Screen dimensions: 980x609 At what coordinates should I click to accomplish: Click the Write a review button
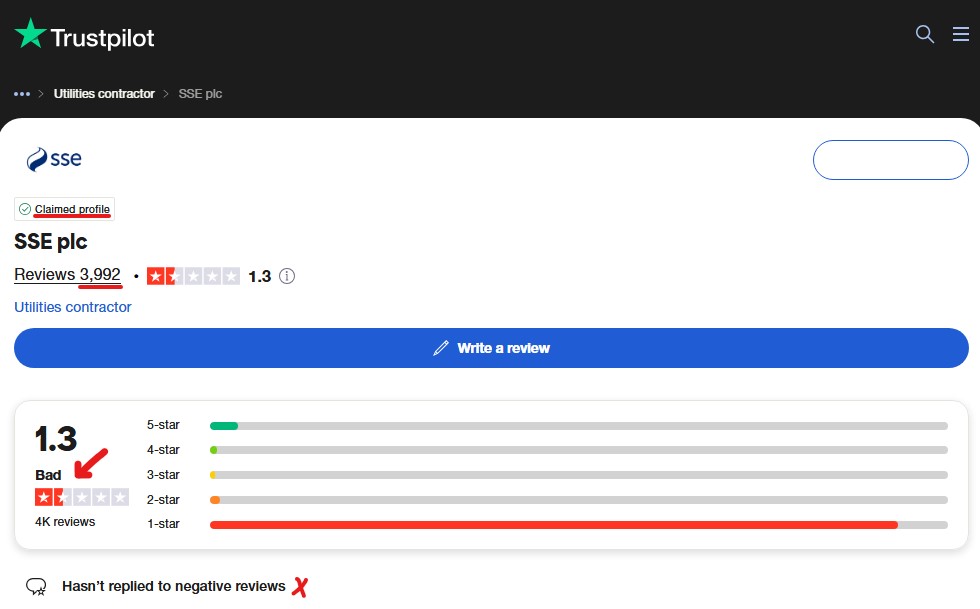tap(491, 348)
